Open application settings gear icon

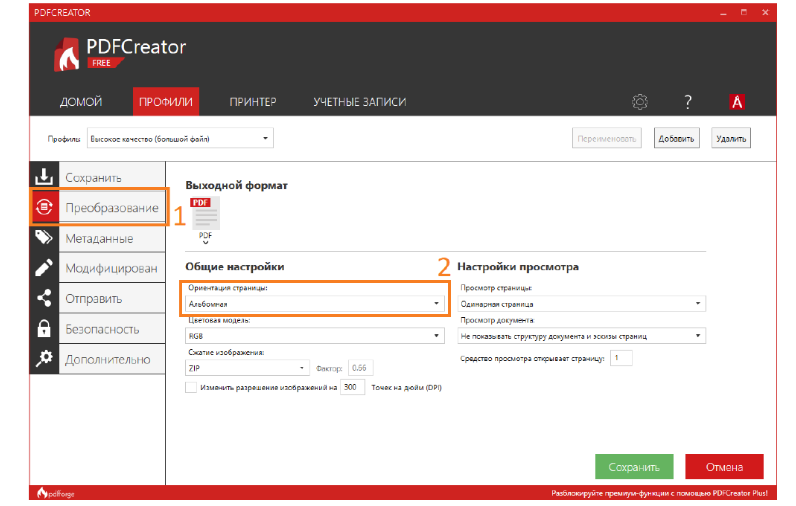coord(640,102)
